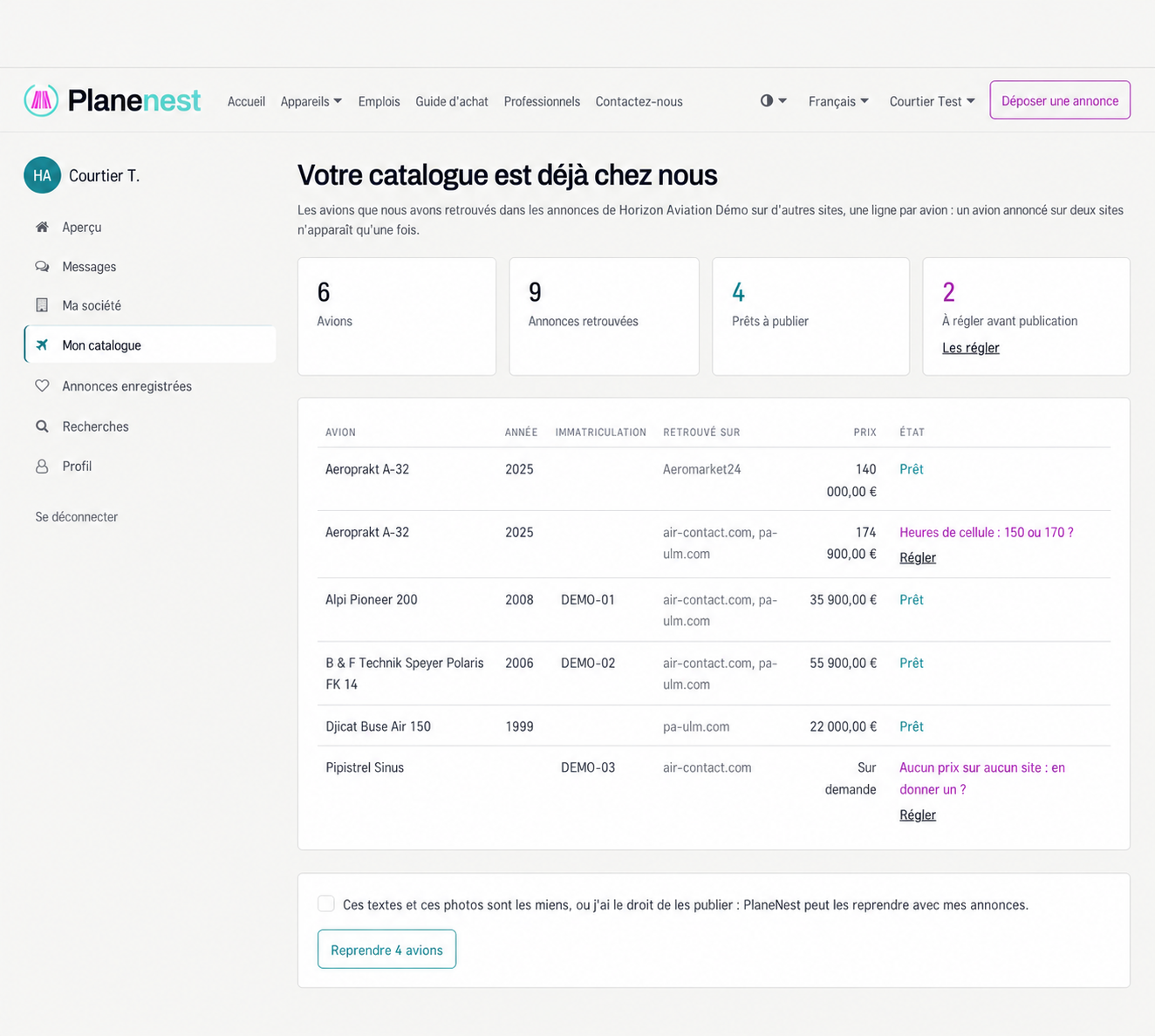
Task: Open Guide d'achat in the navigation
Action: (452, 101)
